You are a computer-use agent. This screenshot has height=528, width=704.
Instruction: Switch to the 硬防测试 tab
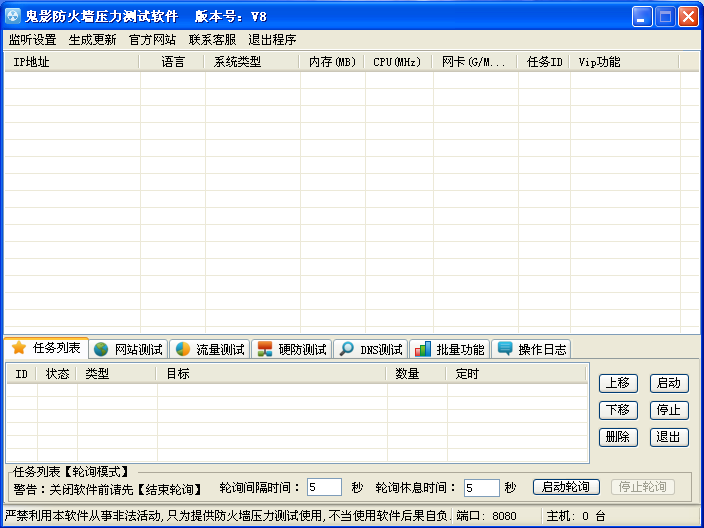(x=292, y=349)
